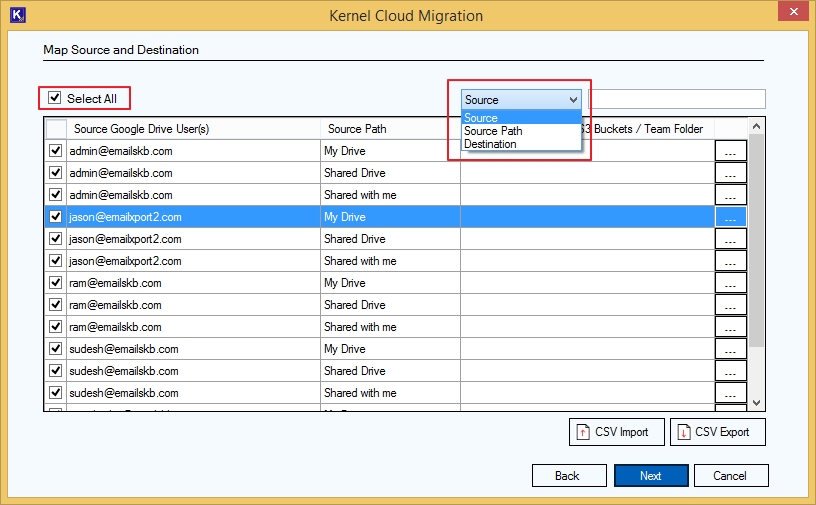Uncheck sudesh@emailskb.com My Drive checkbox
This screenshot has height=505, width=816.
click(x=55, y=349)
